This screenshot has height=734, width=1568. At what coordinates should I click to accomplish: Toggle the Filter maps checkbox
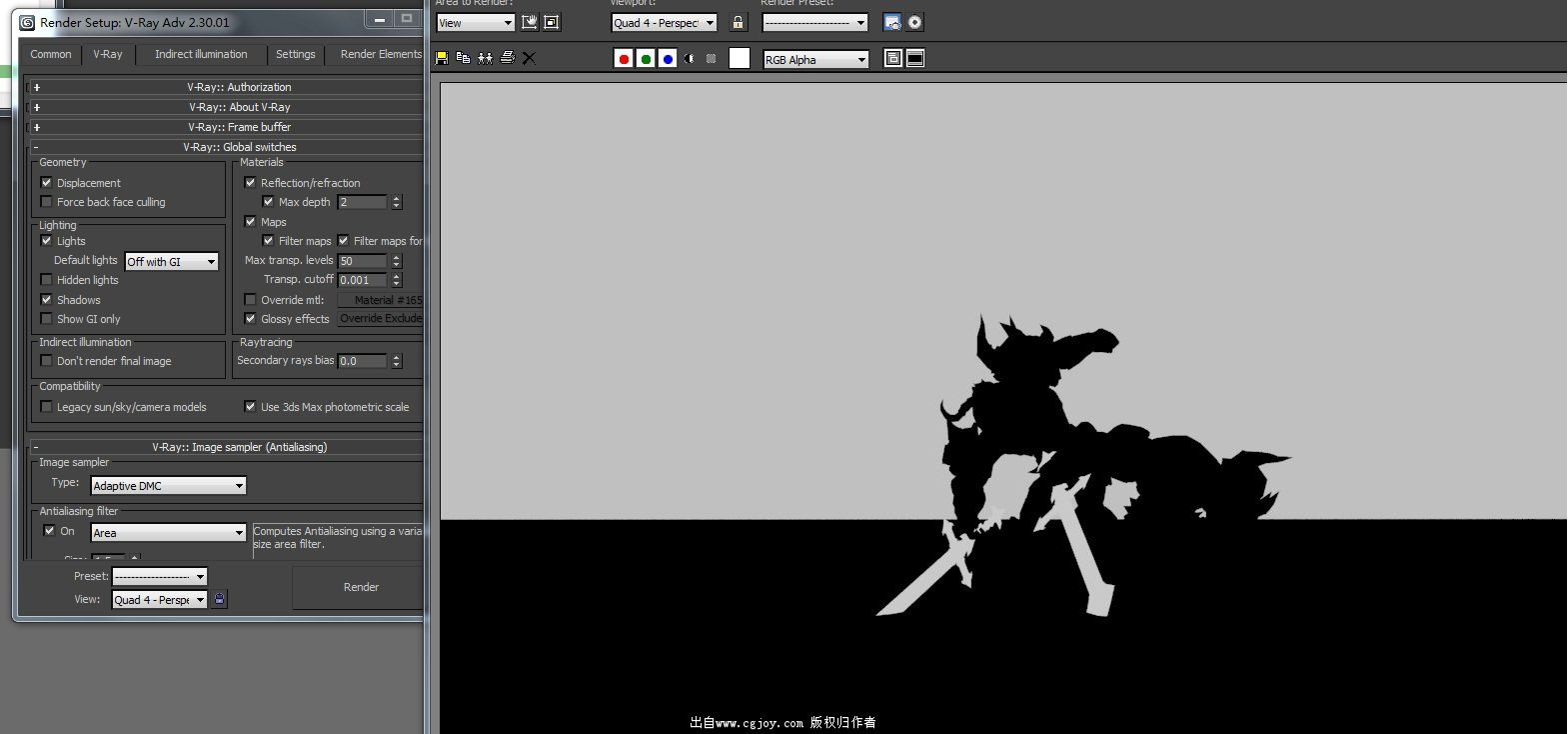tap(268, 241)
